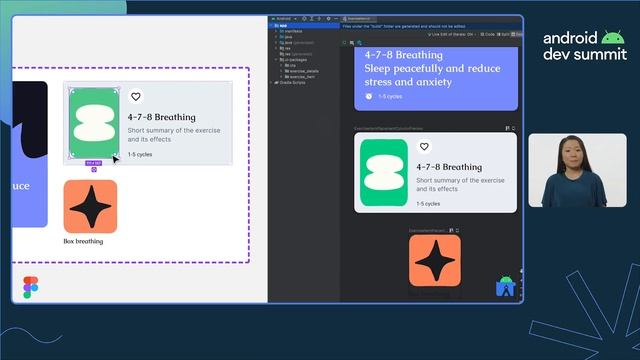Click the heart icon in the Android Studio preview card
The width and height of the screenshot is (640, 360).
coord(424,147)
